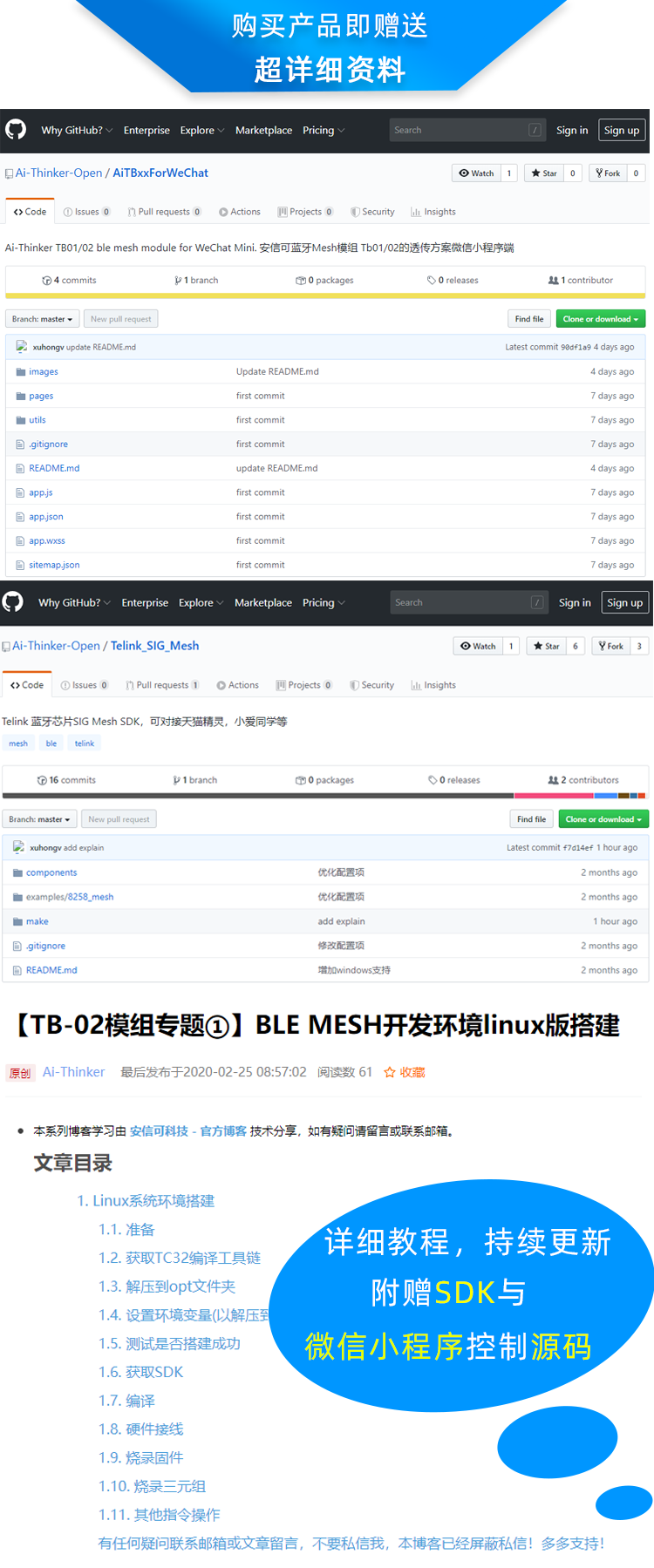Fork the AiTBxxForWeChat repository
This screenshot has width=654, height=1568.
click(x=608, y=173)
